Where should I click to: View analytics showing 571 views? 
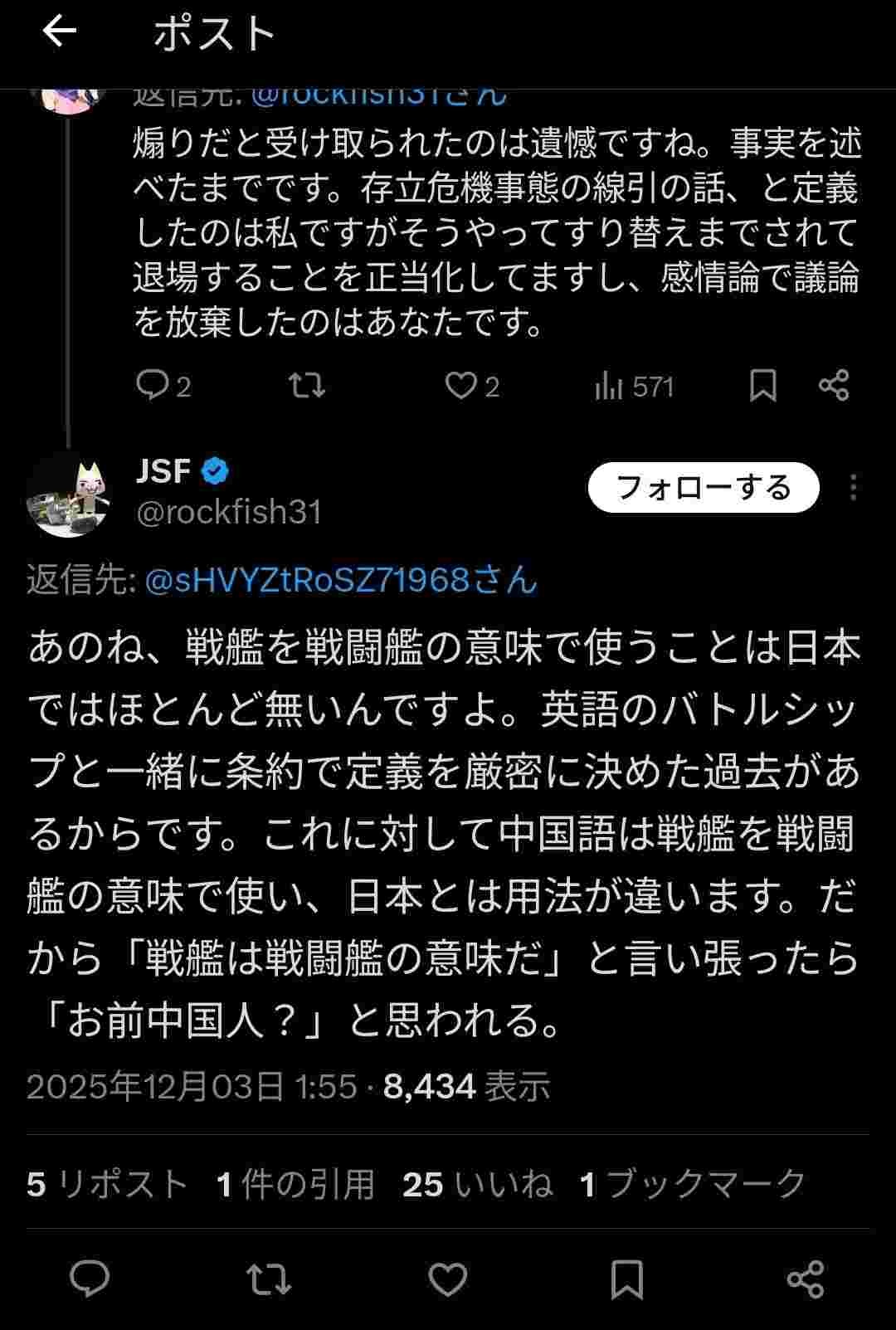(634, 387)
